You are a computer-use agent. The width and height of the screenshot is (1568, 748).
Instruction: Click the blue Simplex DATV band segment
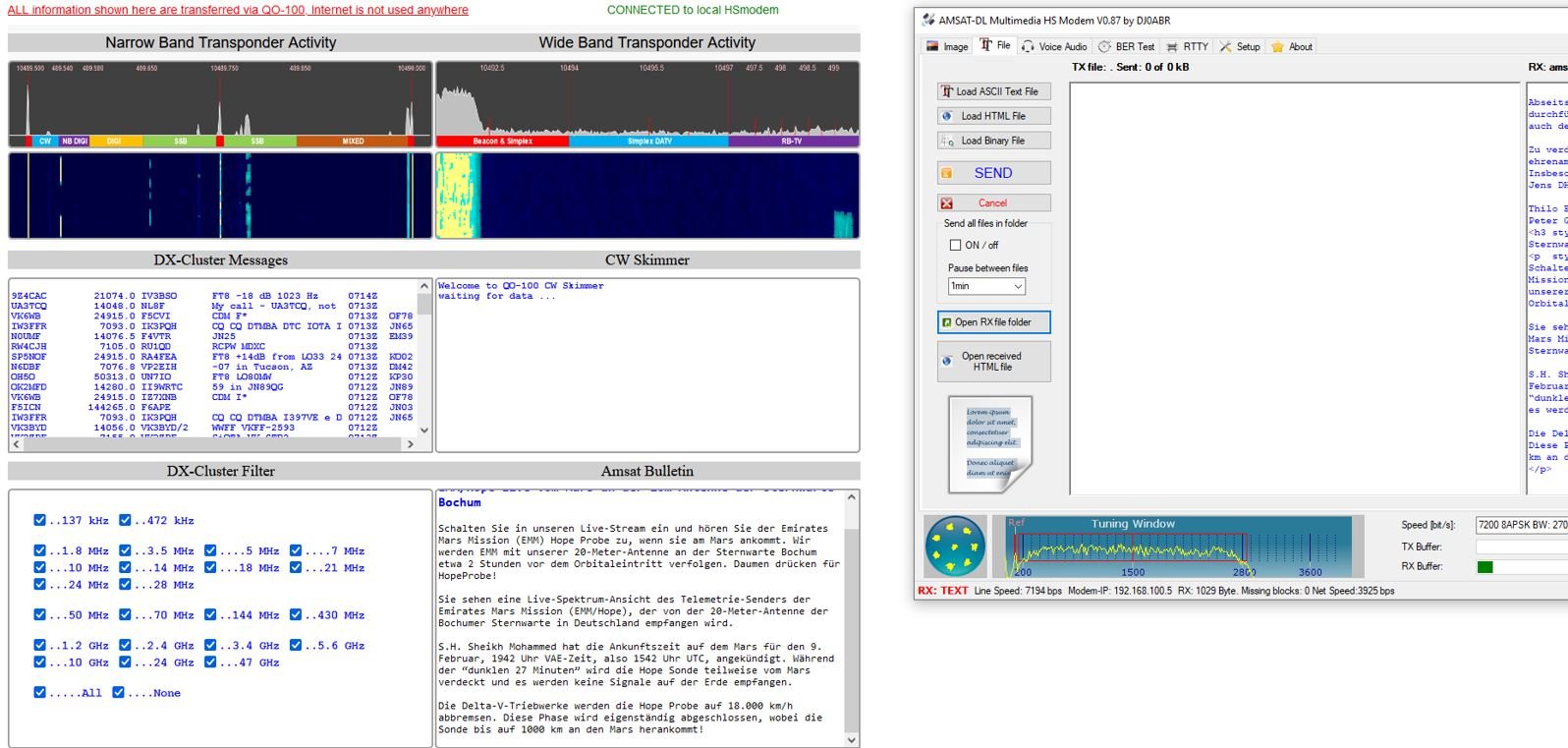(649, 142)
